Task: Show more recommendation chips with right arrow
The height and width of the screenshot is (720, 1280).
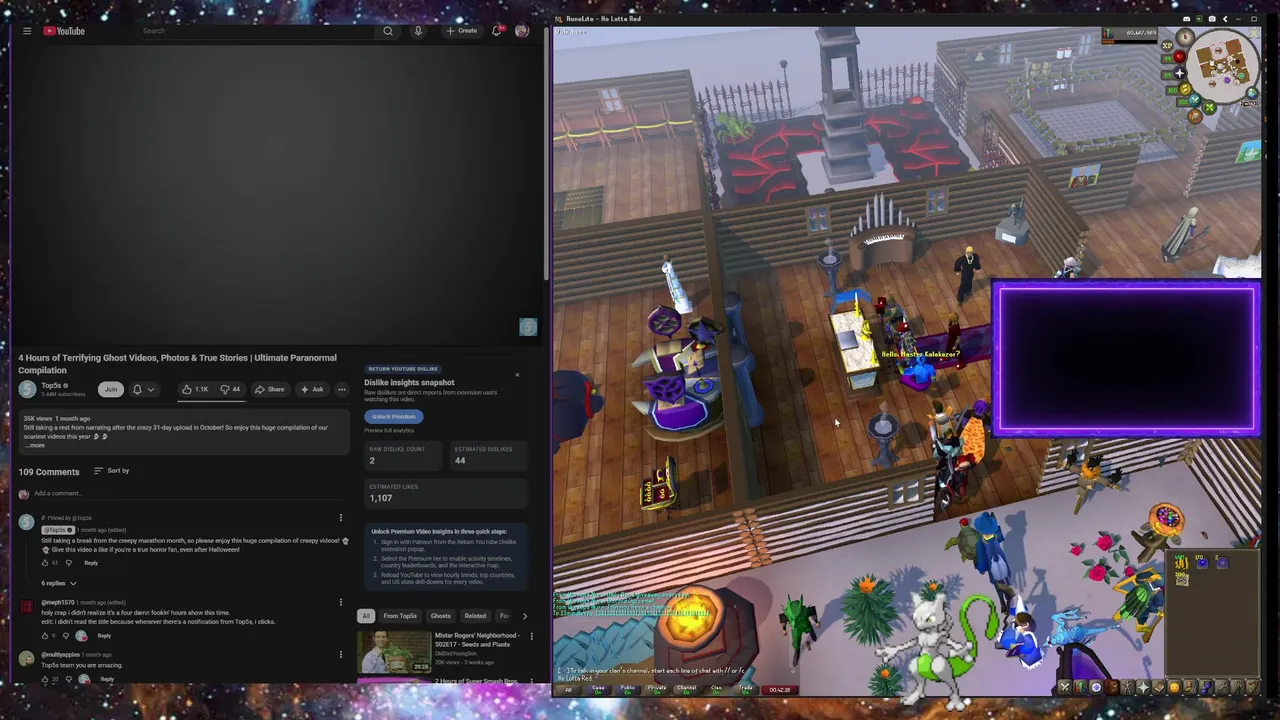Action: point(524,616)
